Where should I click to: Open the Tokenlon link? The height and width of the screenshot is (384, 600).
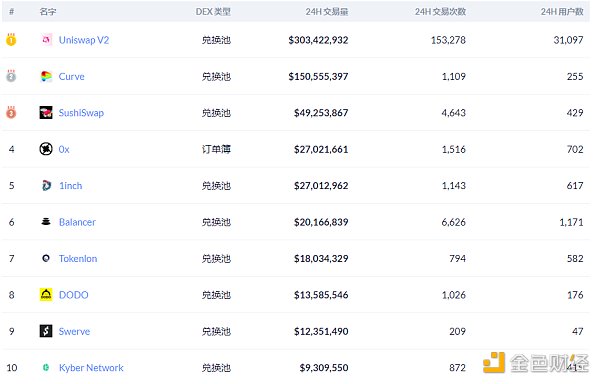pyautogui.click(x=78, y=259)
